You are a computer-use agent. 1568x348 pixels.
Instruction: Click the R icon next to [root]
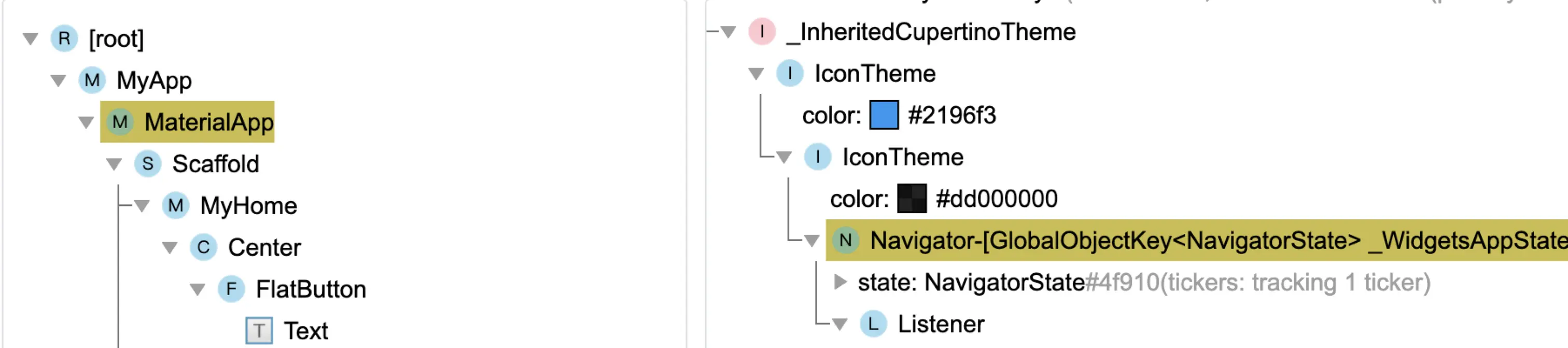(x=64, y=38)
